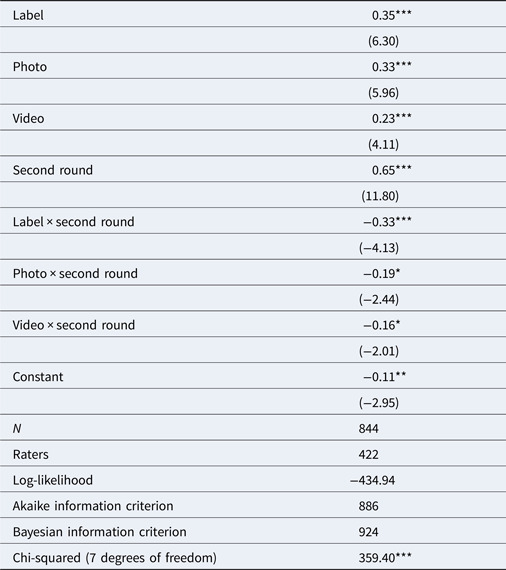This screenshot has height=570, width=506.
Task: Select the coefficient −0.33***
Action: (387, 222)
